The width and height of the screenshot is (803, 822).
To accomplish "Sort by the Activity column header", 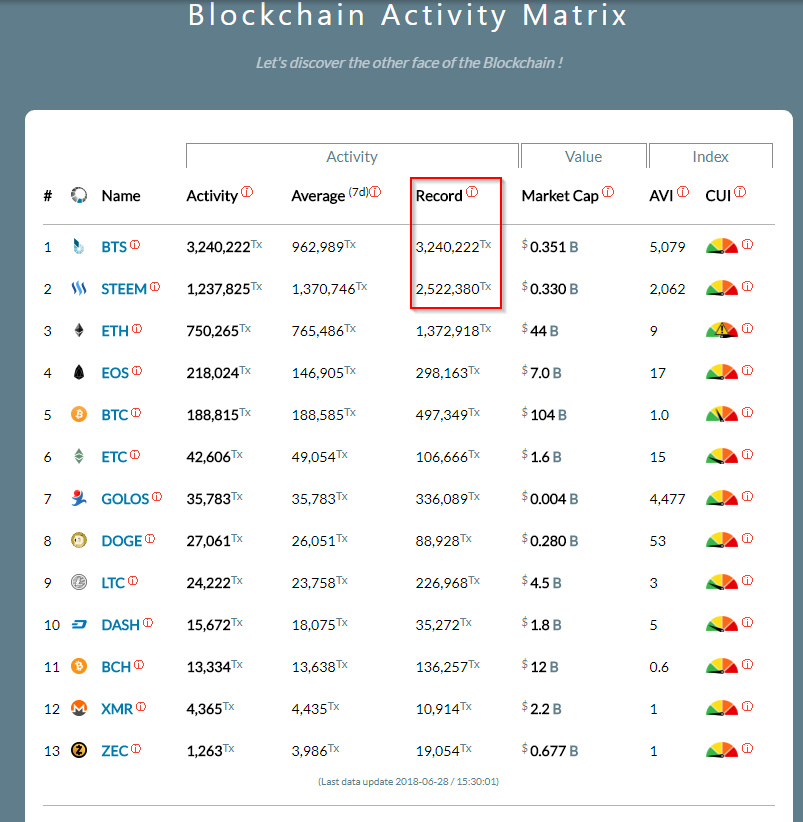I will [x=212, y=196].
